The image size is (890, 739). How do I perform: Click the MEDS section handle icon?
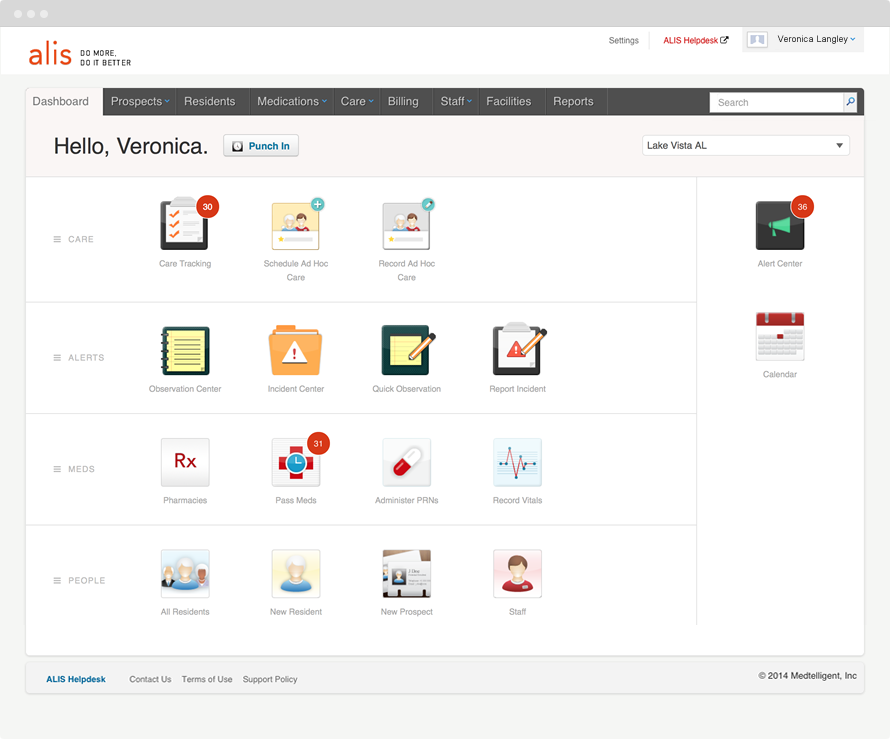click(57, 469)
